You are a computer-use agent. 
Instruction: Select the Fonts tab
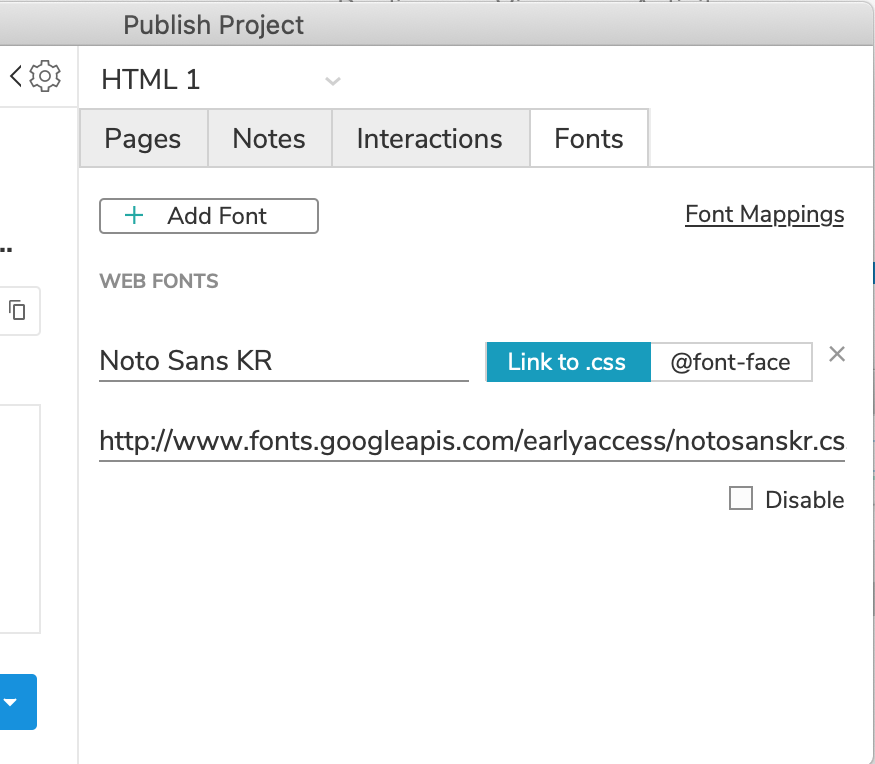tap(588, 138)
